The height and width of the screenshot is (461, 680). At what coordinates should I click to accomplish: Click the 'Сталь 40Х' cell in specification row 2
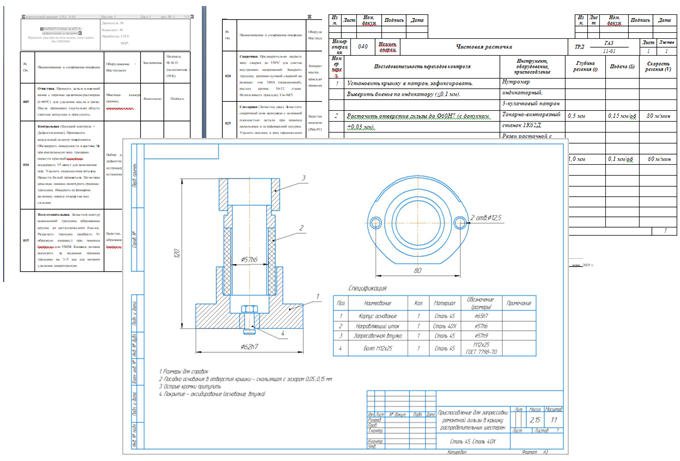(445, 326)
